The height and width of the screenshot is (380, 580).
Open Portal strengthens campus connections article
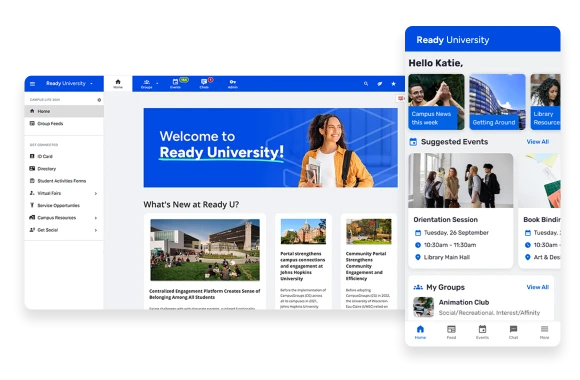pyautogui.click(x=302, y=266)
